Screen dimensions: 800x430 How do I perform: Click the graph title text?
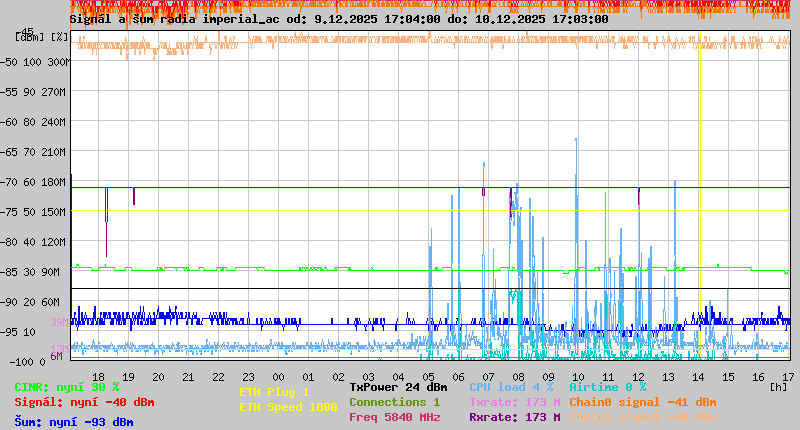338,19
